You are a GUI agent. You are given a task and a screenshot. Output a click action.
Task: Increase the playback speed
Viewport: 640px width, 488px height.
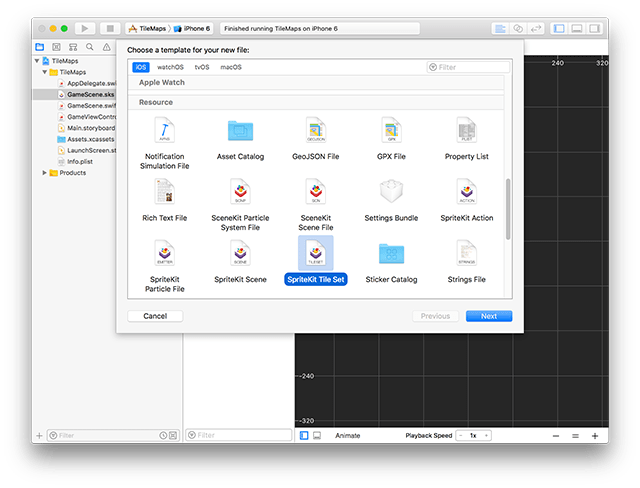[487, 435]
